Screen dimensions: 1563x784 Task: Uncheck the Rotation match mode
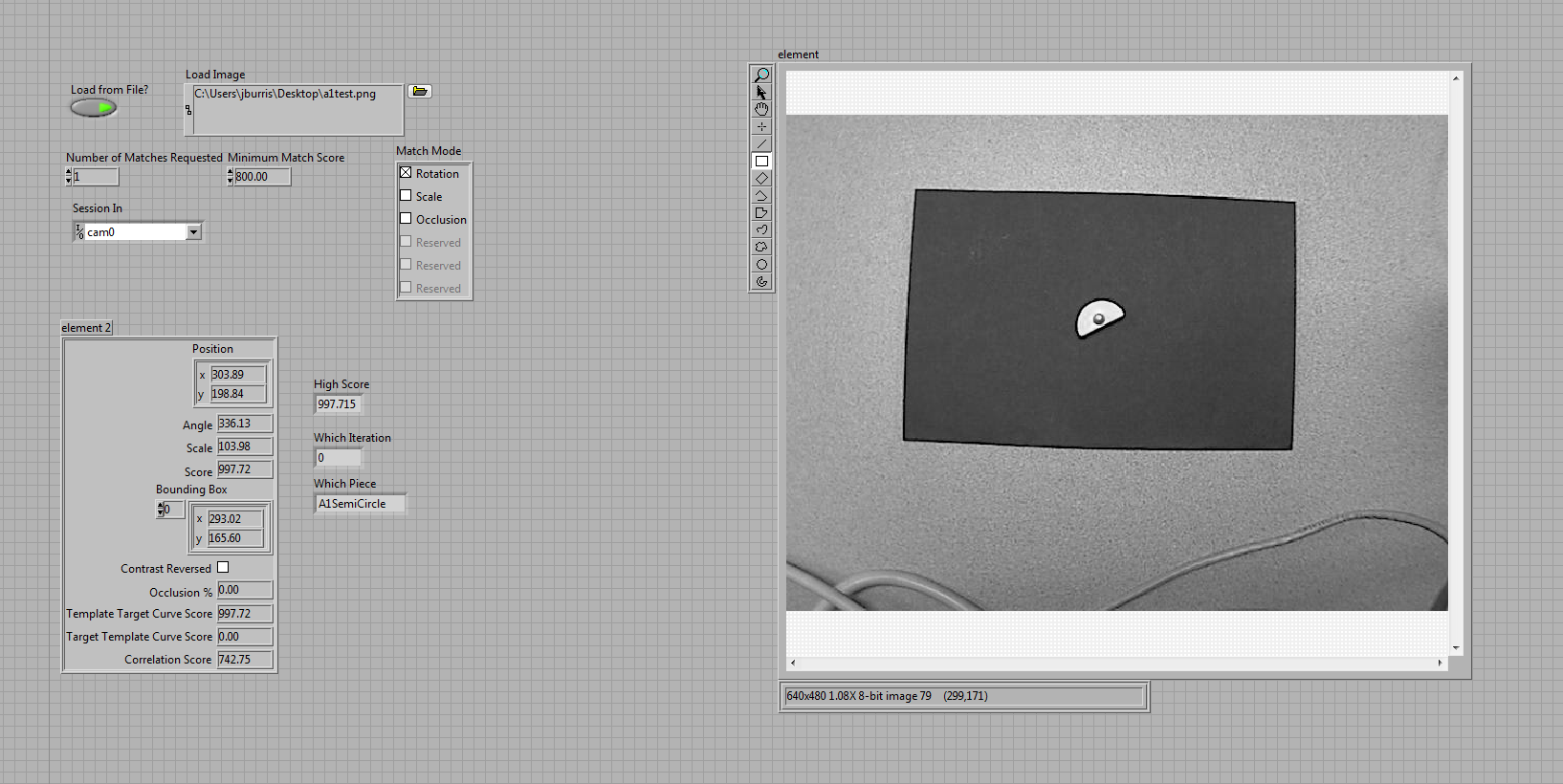coord(406,173)
